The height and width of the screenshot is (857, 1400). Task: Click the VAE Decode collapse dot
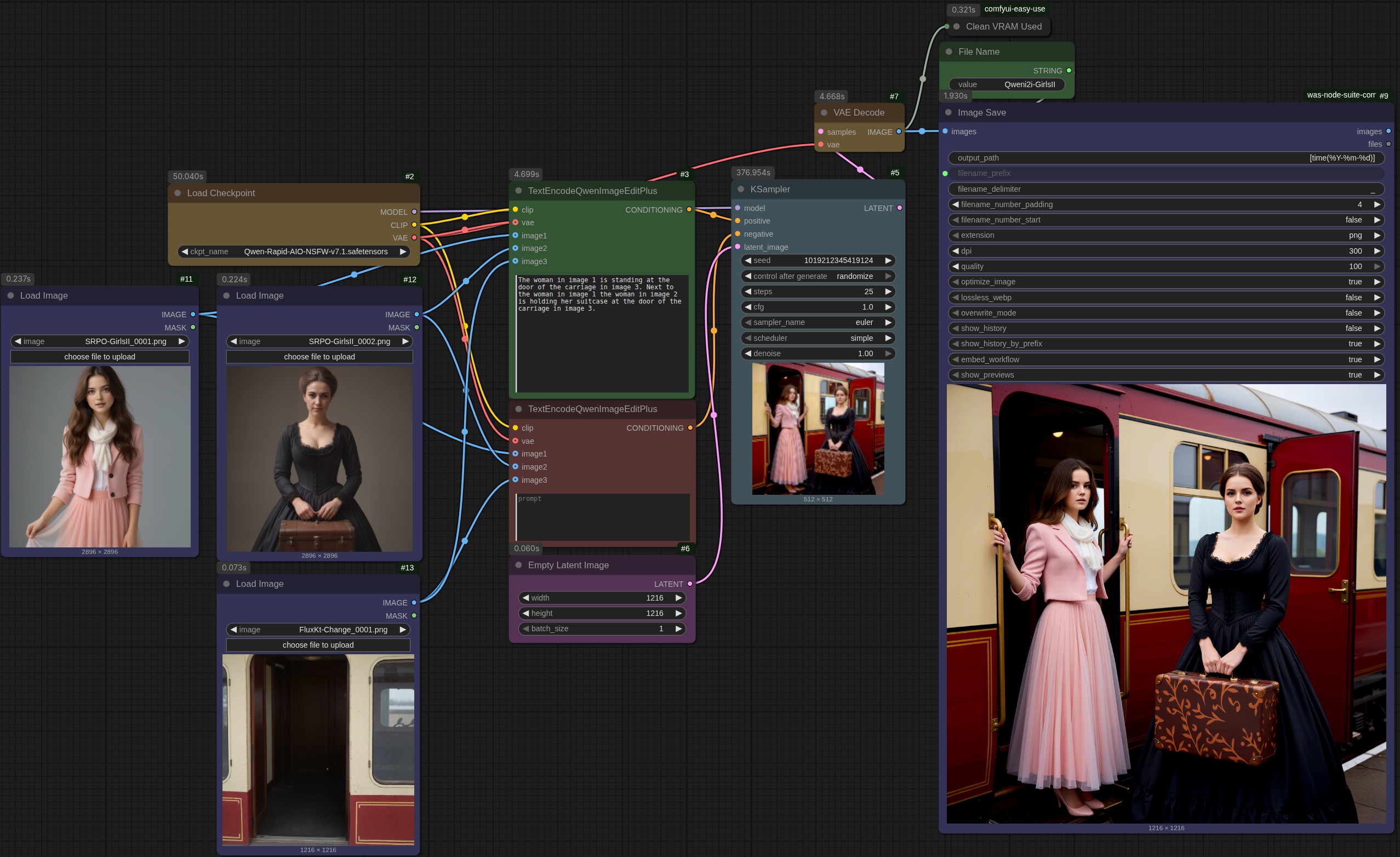824,112
